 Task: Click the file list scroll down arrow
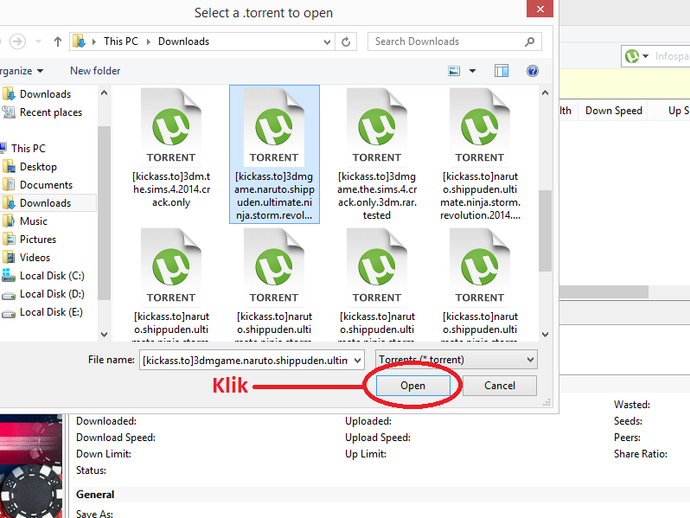545,334
